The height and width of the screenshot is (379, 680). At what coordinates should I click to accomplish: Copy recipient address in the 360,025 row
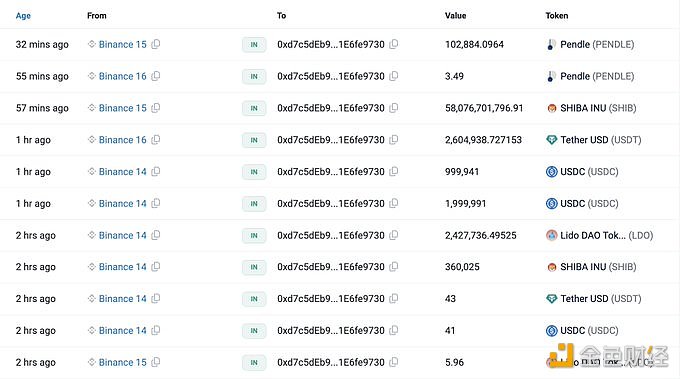394,267
